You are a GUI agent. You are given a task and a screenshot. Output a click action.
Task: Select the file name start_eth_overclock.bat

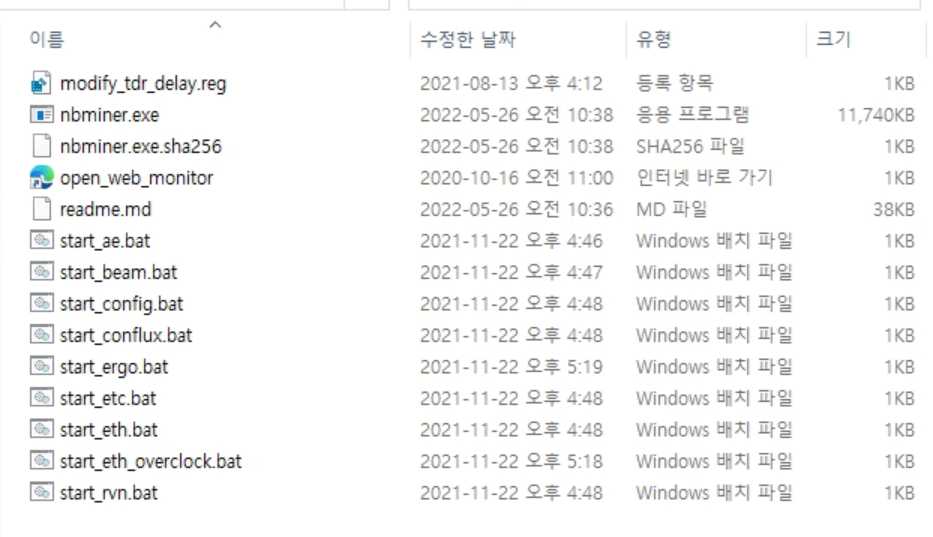tap(151, 461)
